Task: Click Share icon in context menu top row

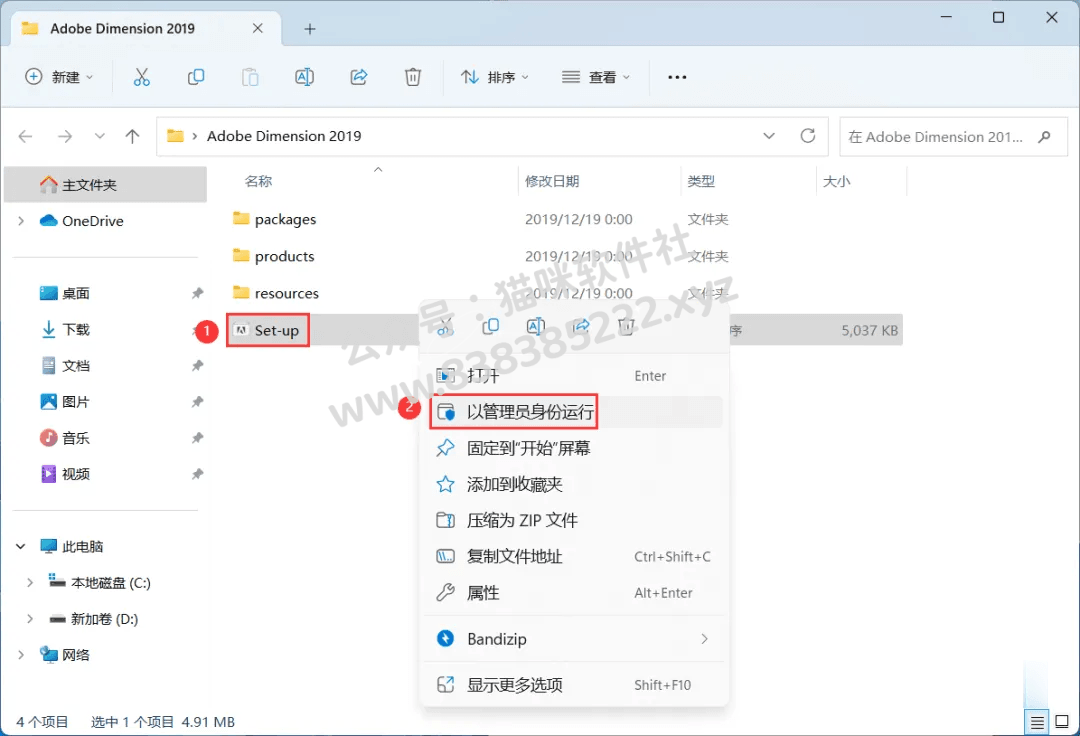Action: click(x=581, y=326)
